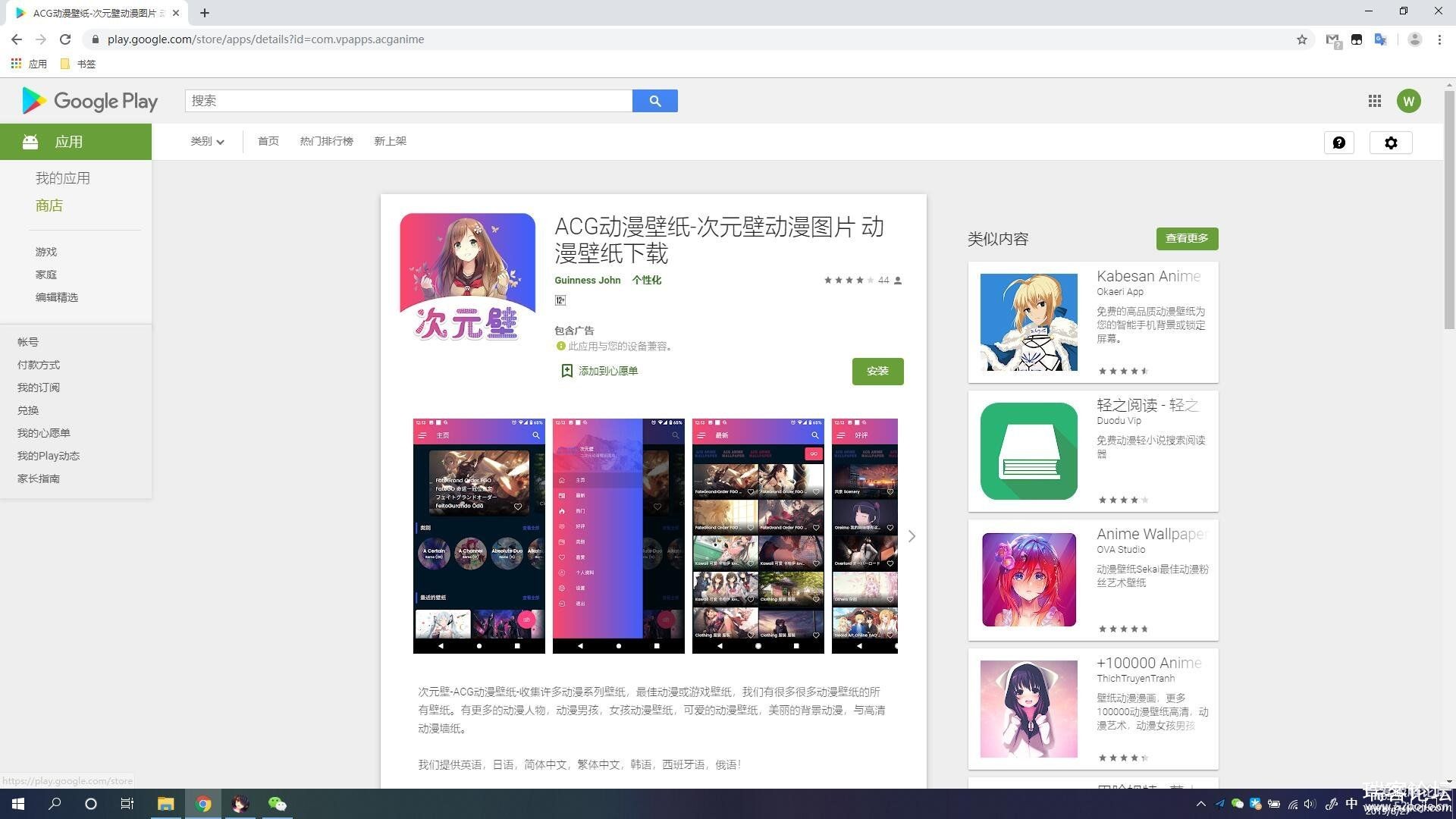Open the 最新 latest screenshot thumbnail
Screen dimensions: 1456x819
click(758, 536)
